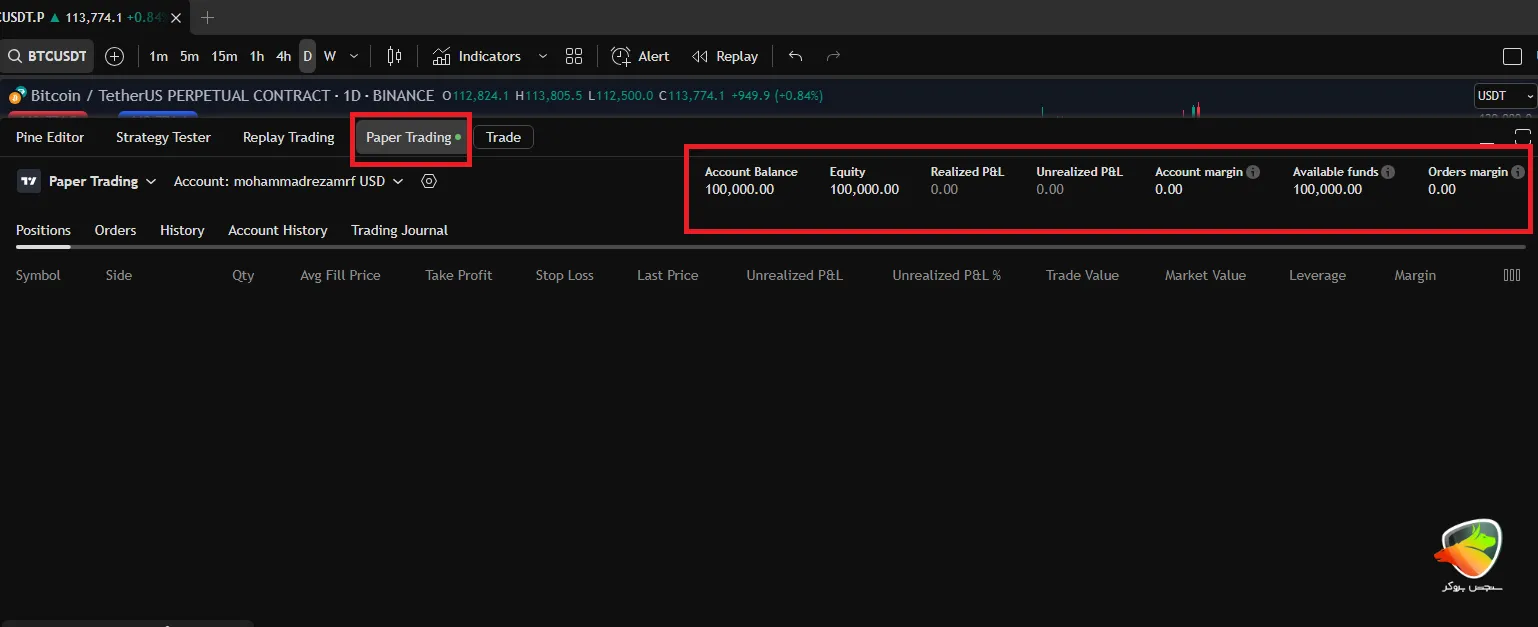Start Replay mode from toolbar
This screenshot has width=1538, height=627.
(x=725, y=56)
